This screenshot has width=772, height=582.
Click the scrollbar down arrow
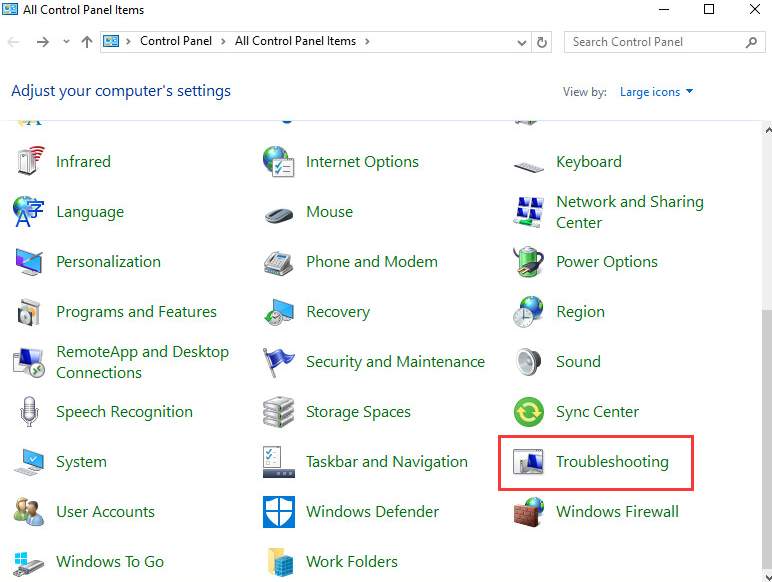[768, 577]
